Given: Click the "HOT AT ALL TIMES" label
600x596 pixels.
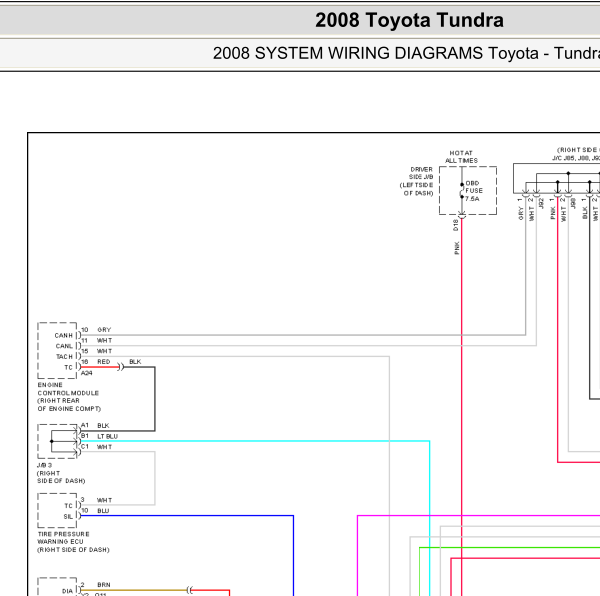Looking at the screenshot, I should (461, 157).
